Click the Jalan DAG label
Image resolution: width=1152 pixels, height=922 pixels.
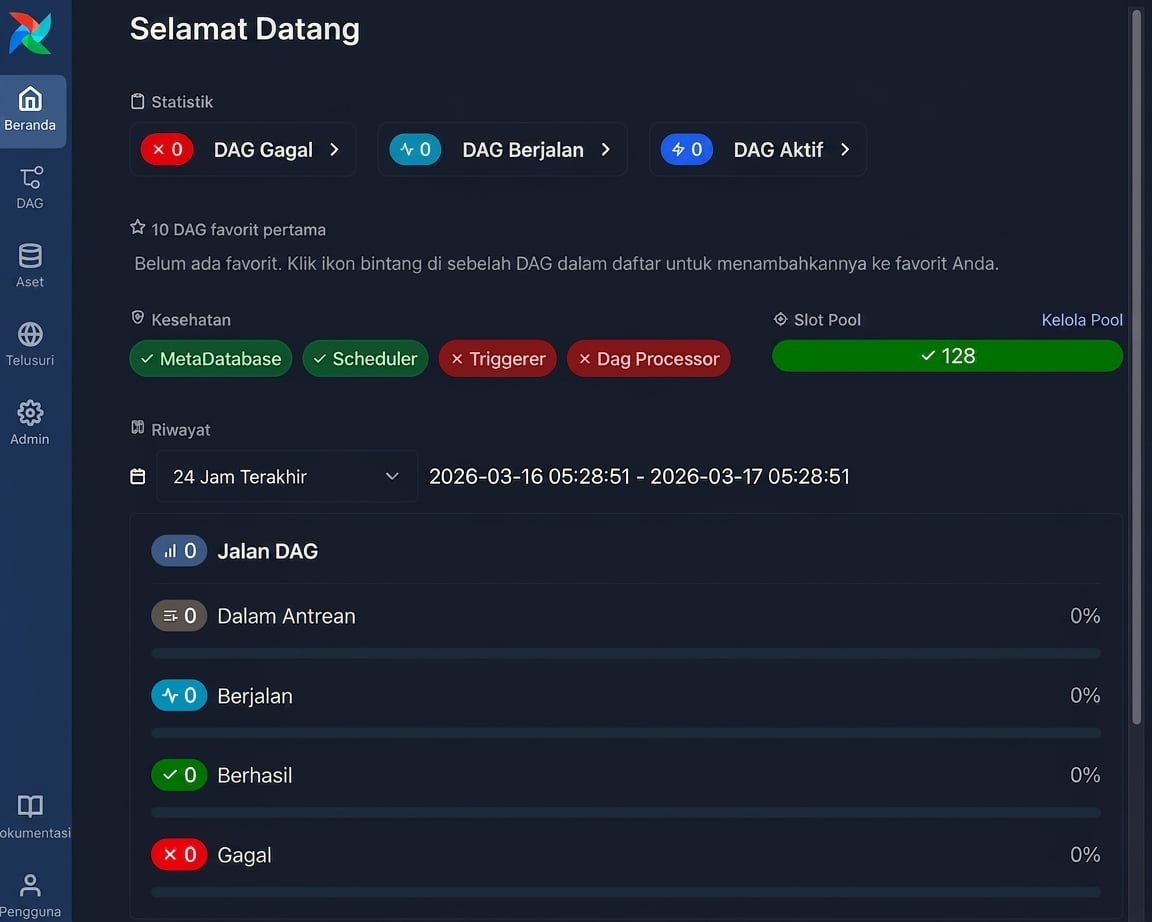click(267, 551)
